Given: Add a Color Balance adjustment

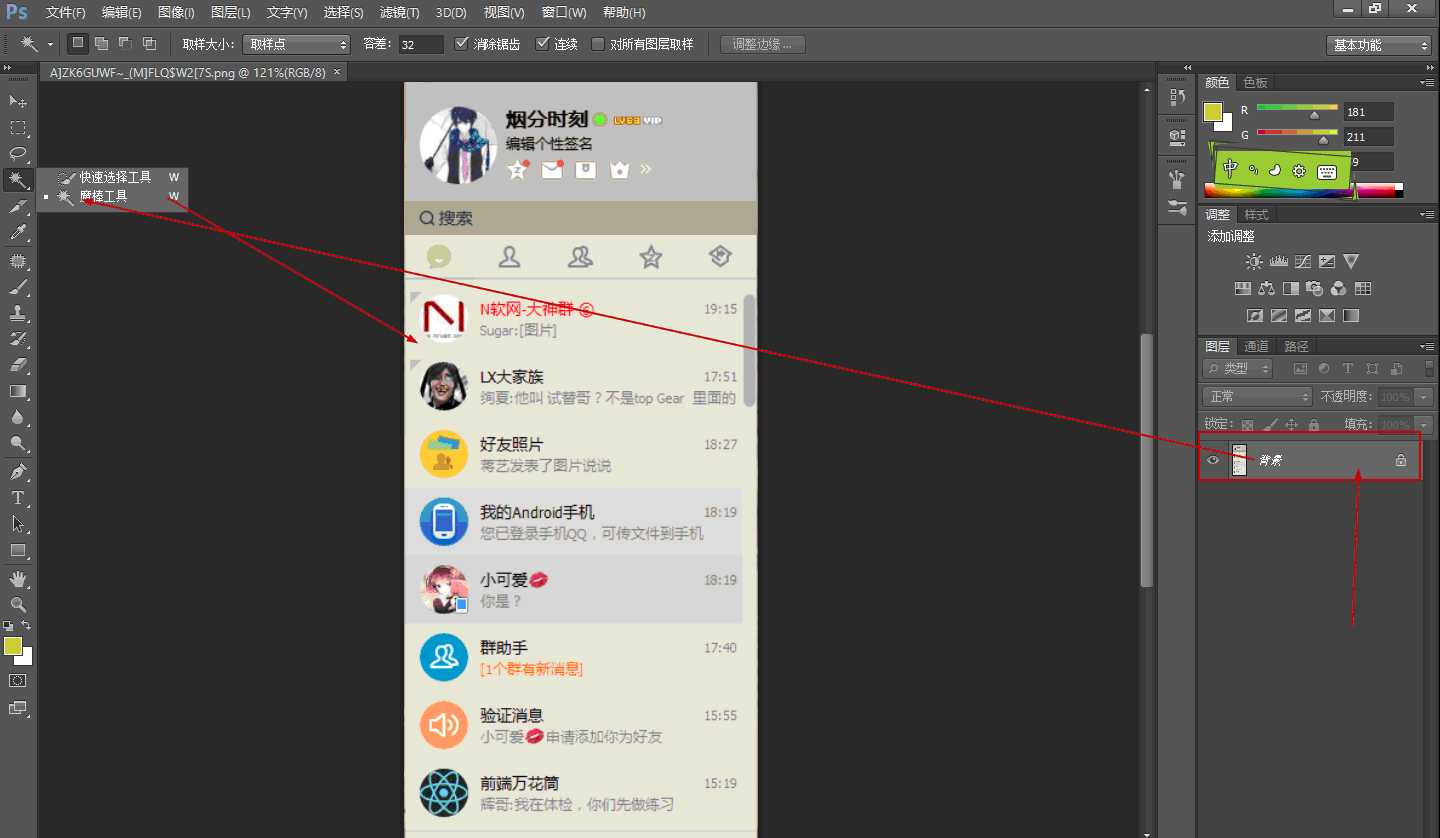Looking at the screenshot, I should (1267, 289).
